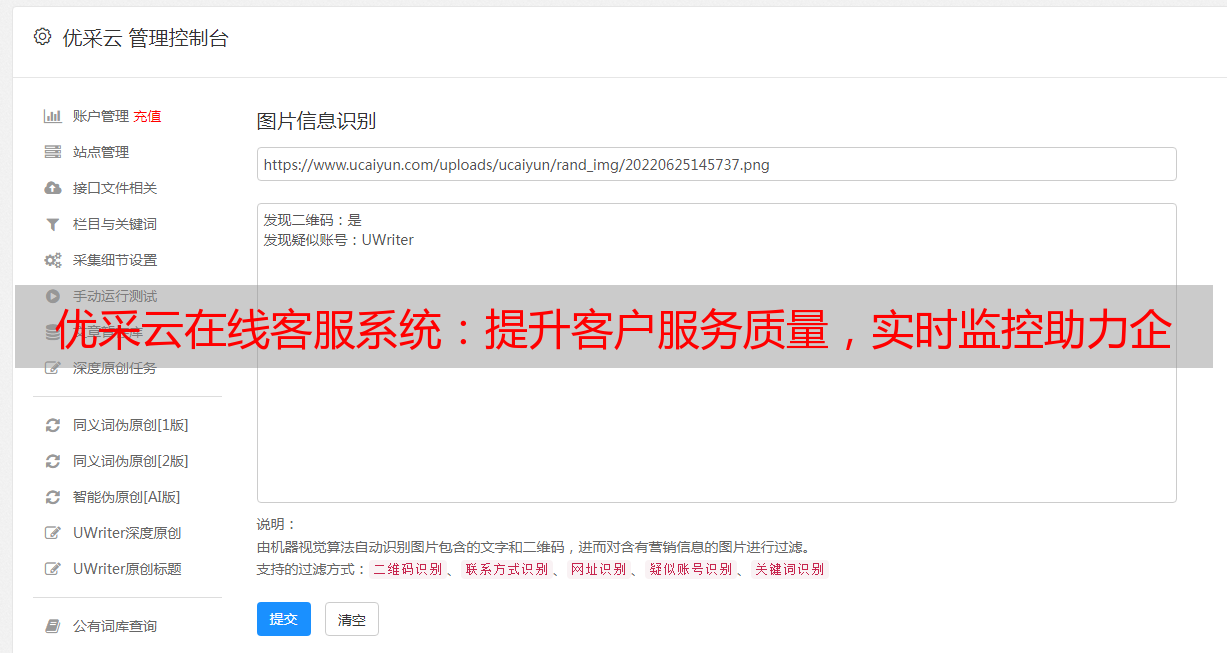Image resolution: width=1227 pixels, height=653 pixels.
Task: Select 栏目与关键词 in the sidebar
Action: (x=115, y=224)
